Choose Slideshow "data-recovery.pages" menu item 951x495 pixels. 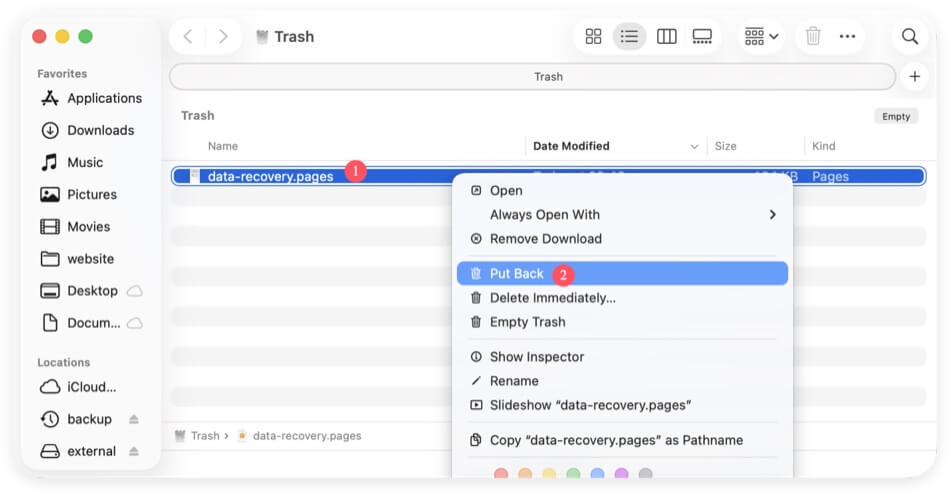[x=623, y=405]
